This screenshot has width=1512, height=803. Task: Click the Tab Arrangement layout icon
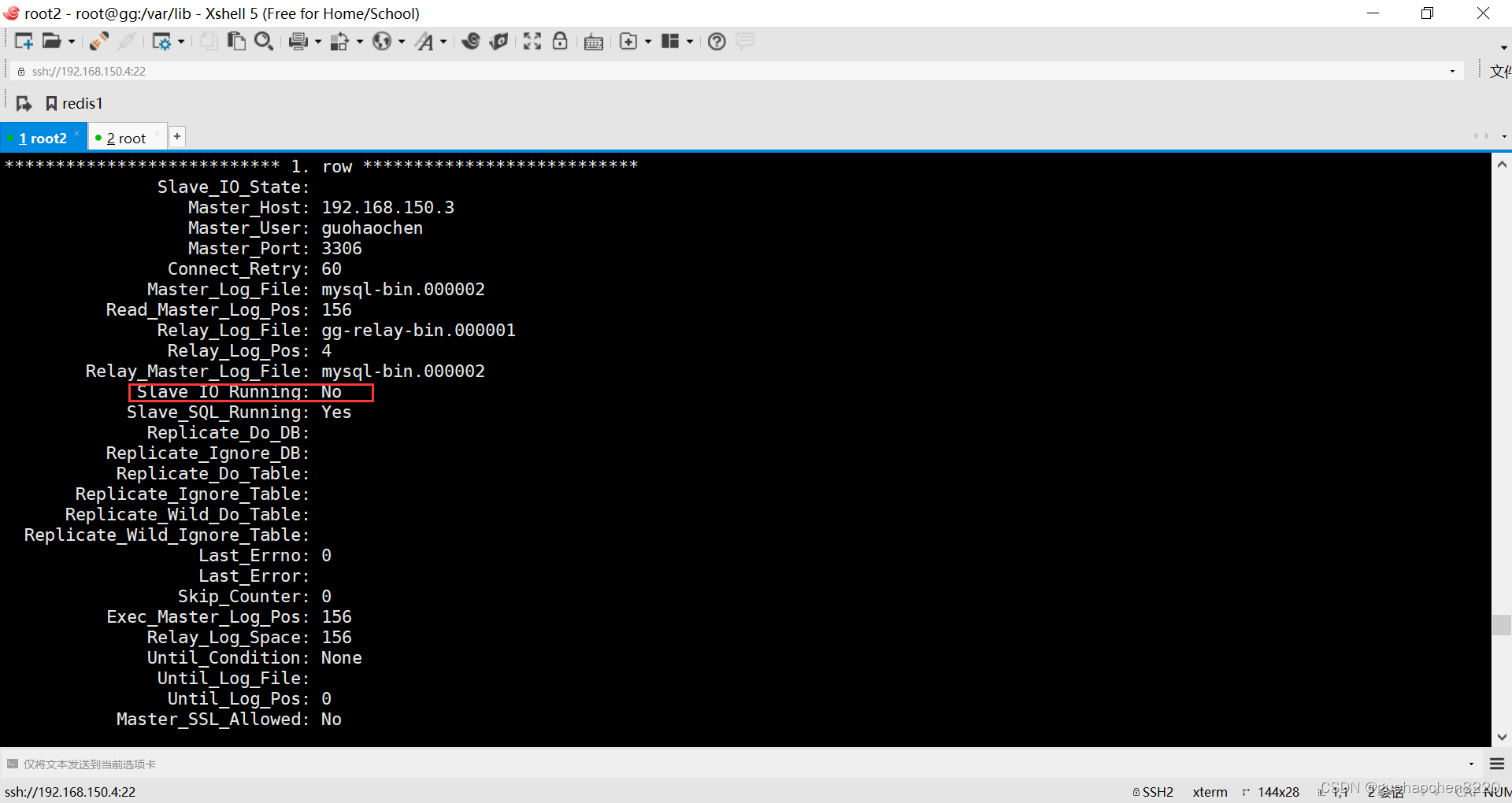pos(670,41)
